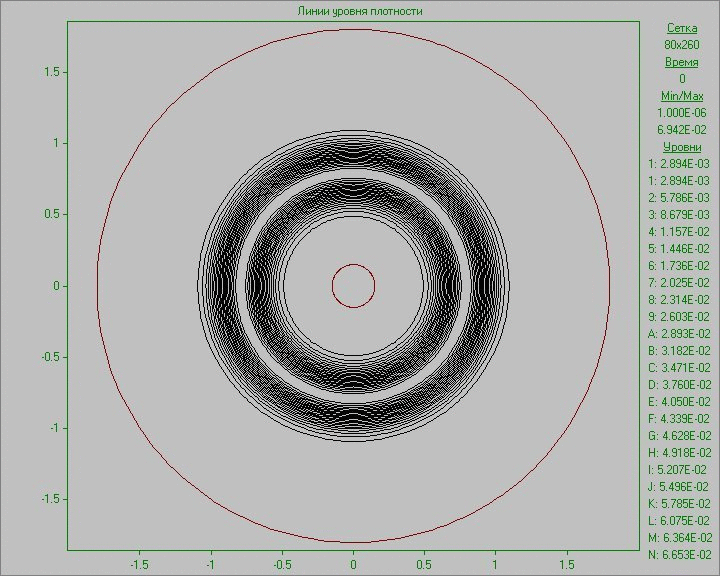Click the y-axis label '-0.5'
This screenshot has height=576, width=720.
[x=50, y=357]
